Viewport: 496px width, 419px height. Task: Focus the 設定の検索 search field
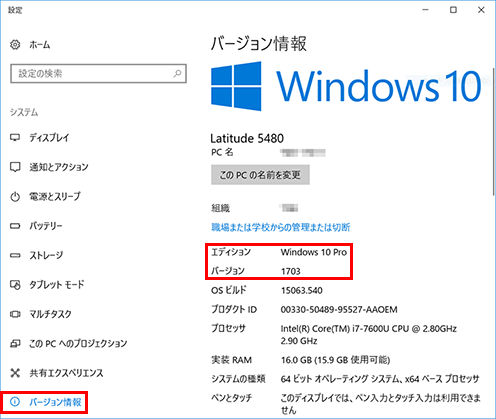coord(98,74)
